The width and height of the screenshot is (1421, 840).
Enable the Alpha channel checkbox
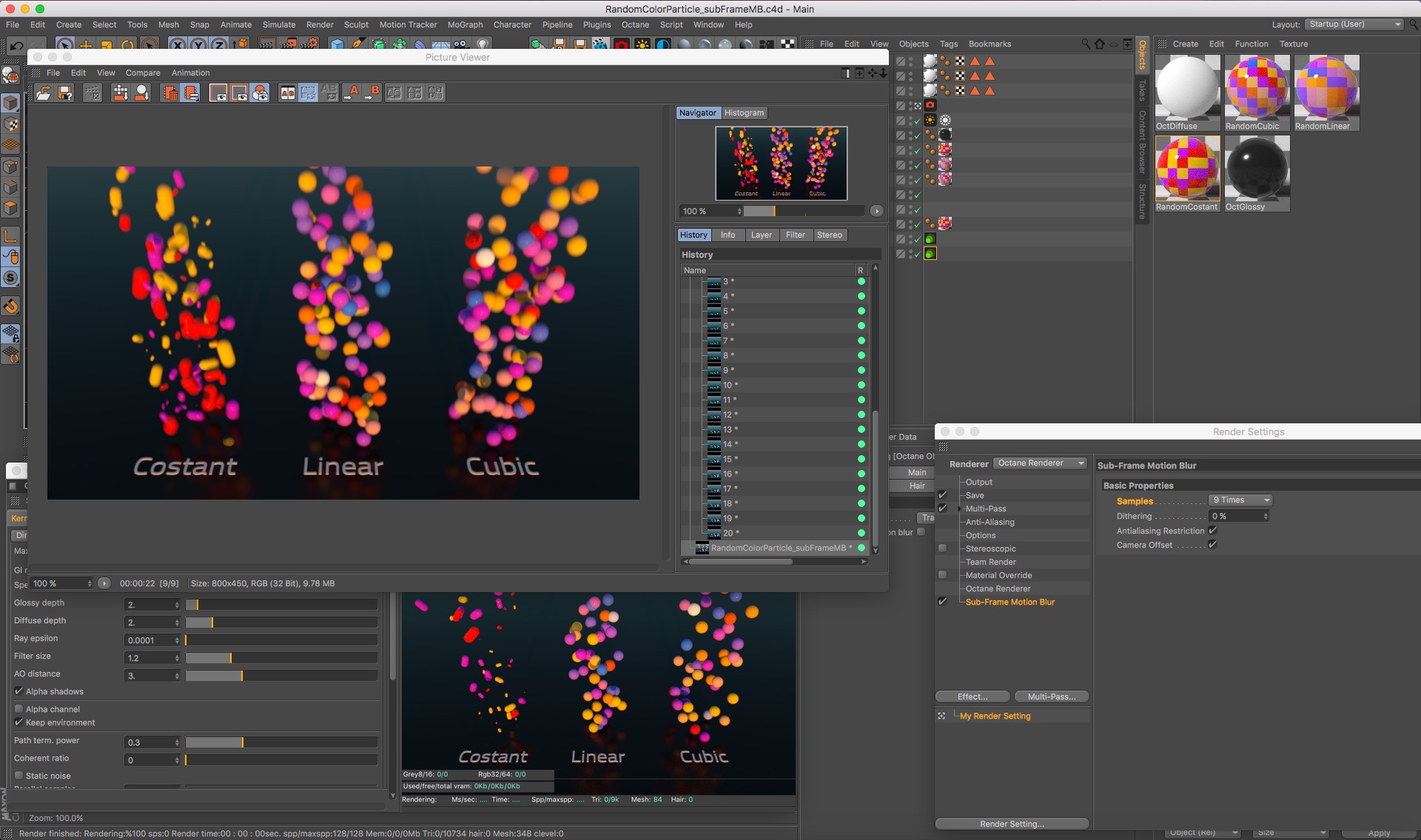click(x=19, y=709)
